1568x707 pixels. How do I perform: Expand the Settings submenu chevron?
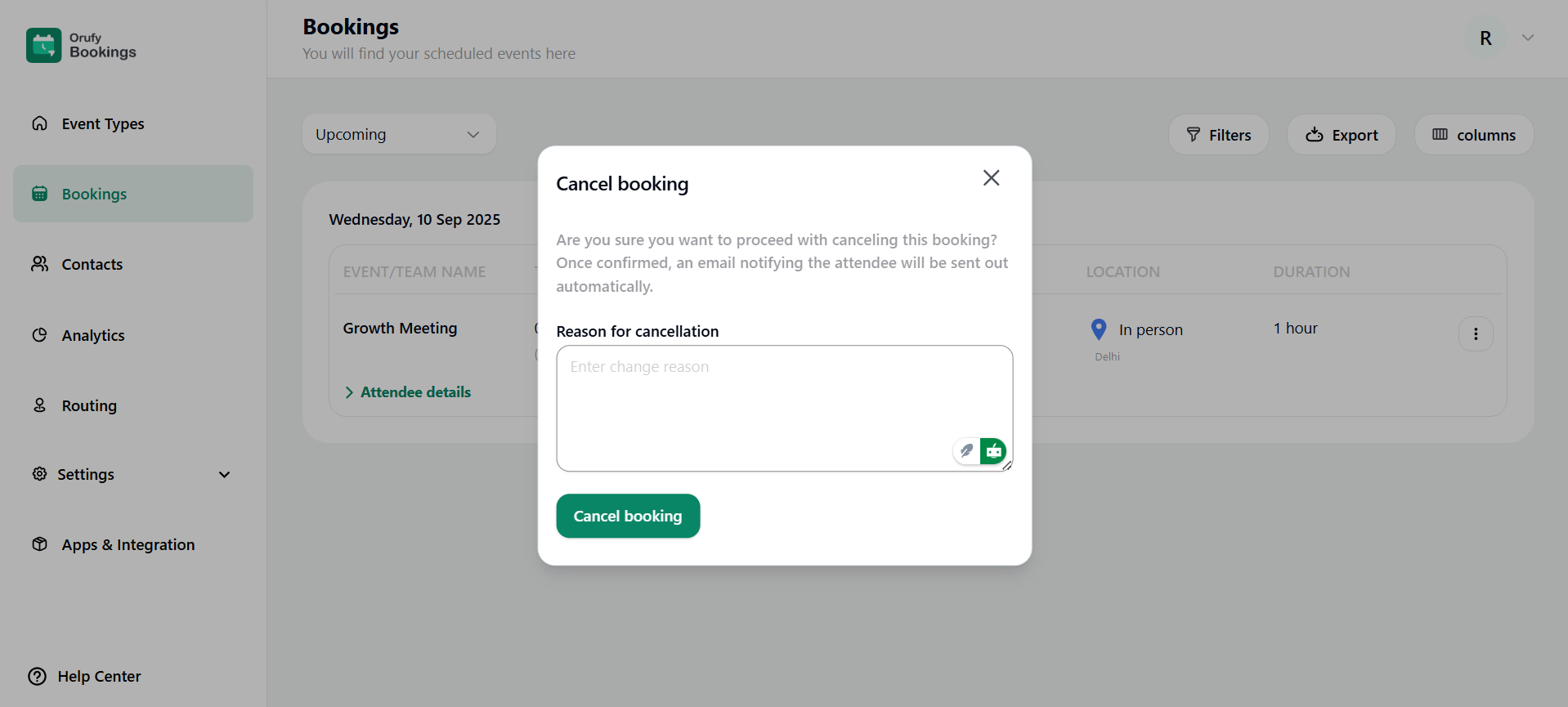pyautogui.click(x=224, y=475)
